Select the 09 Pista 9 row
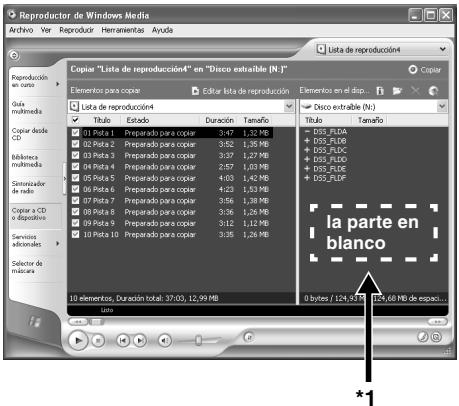Image resolution: width=459 pixels, height=406 pixels. (172, 223)
